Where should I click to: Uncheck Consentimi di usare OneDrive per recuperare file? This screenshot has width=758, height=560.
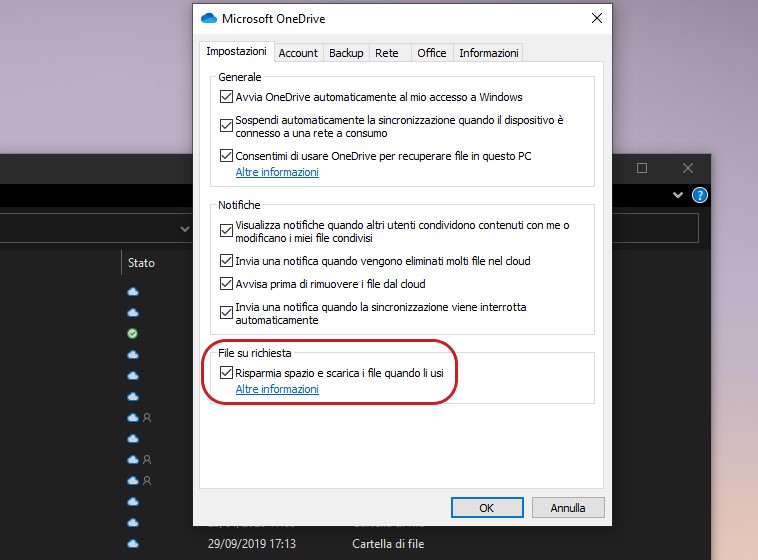(226, 156)
